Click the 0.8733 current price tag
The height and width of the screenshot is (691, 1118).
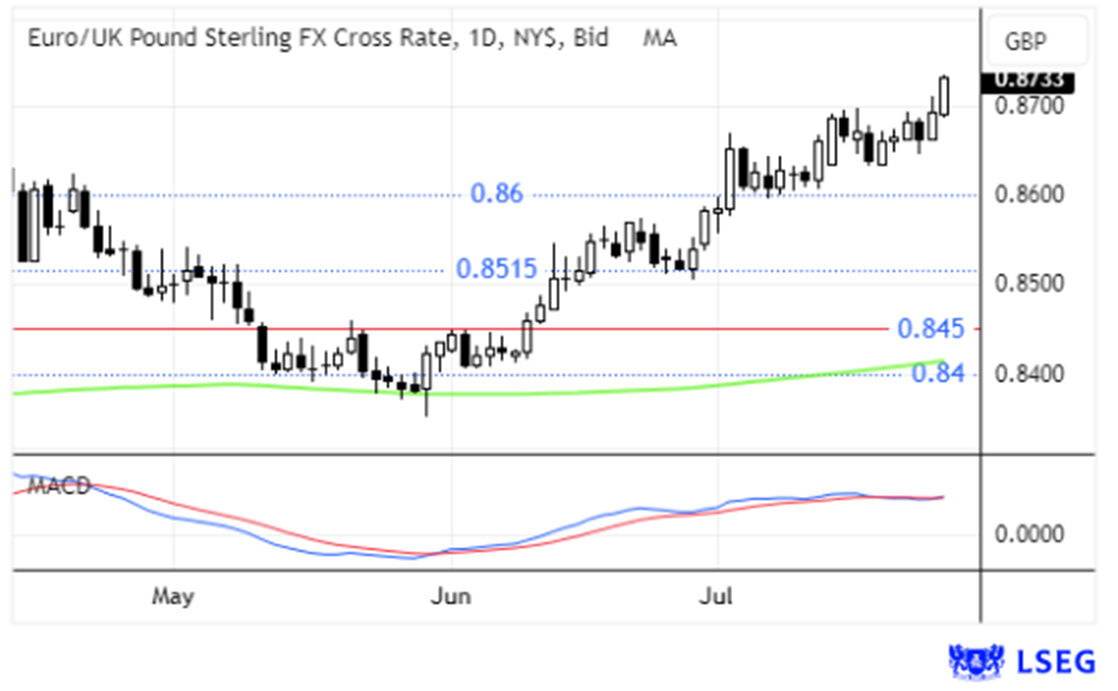click(1027, 82)
